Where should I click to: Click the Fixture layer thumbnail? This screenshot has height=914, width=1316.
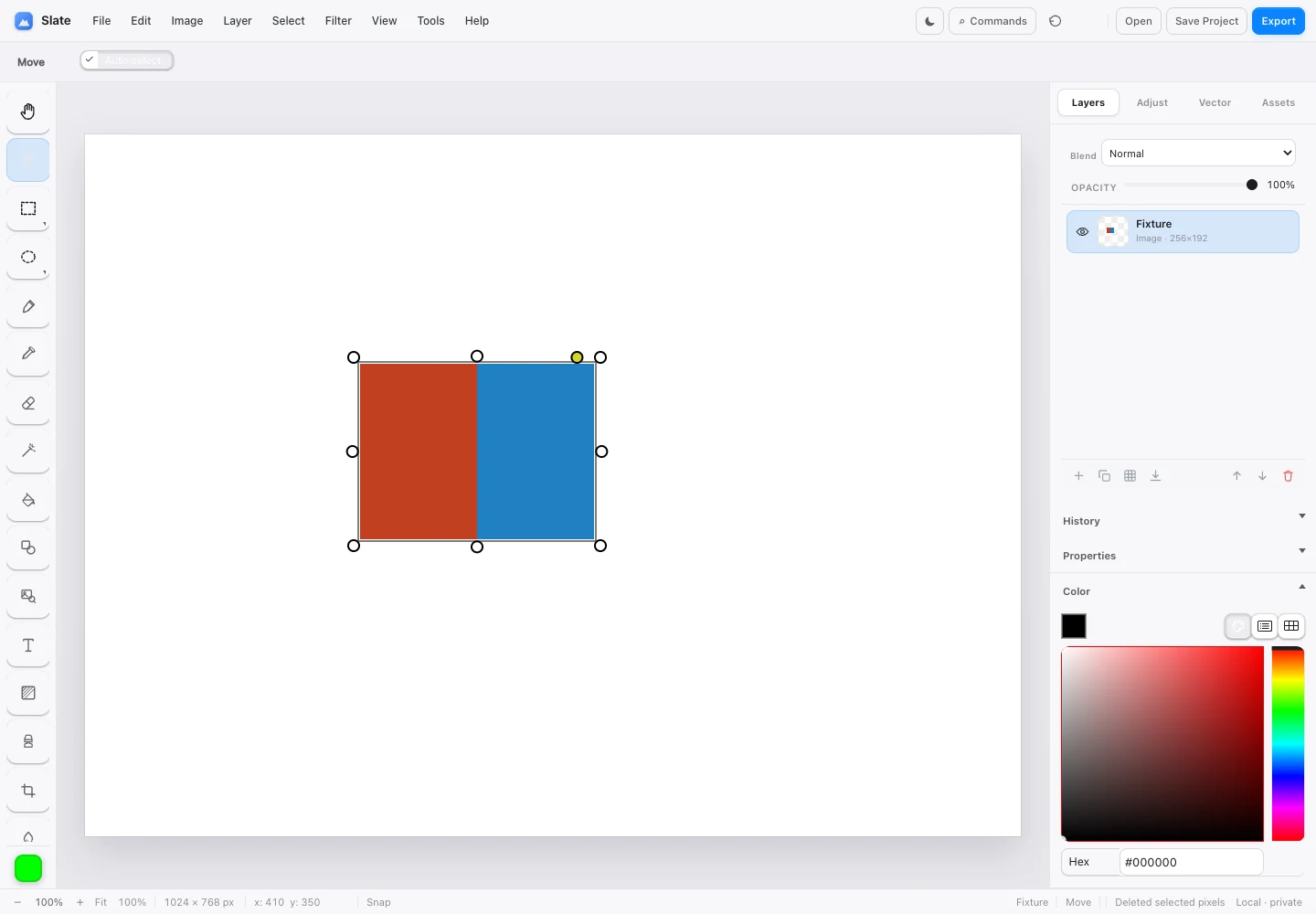point(1112,231)
